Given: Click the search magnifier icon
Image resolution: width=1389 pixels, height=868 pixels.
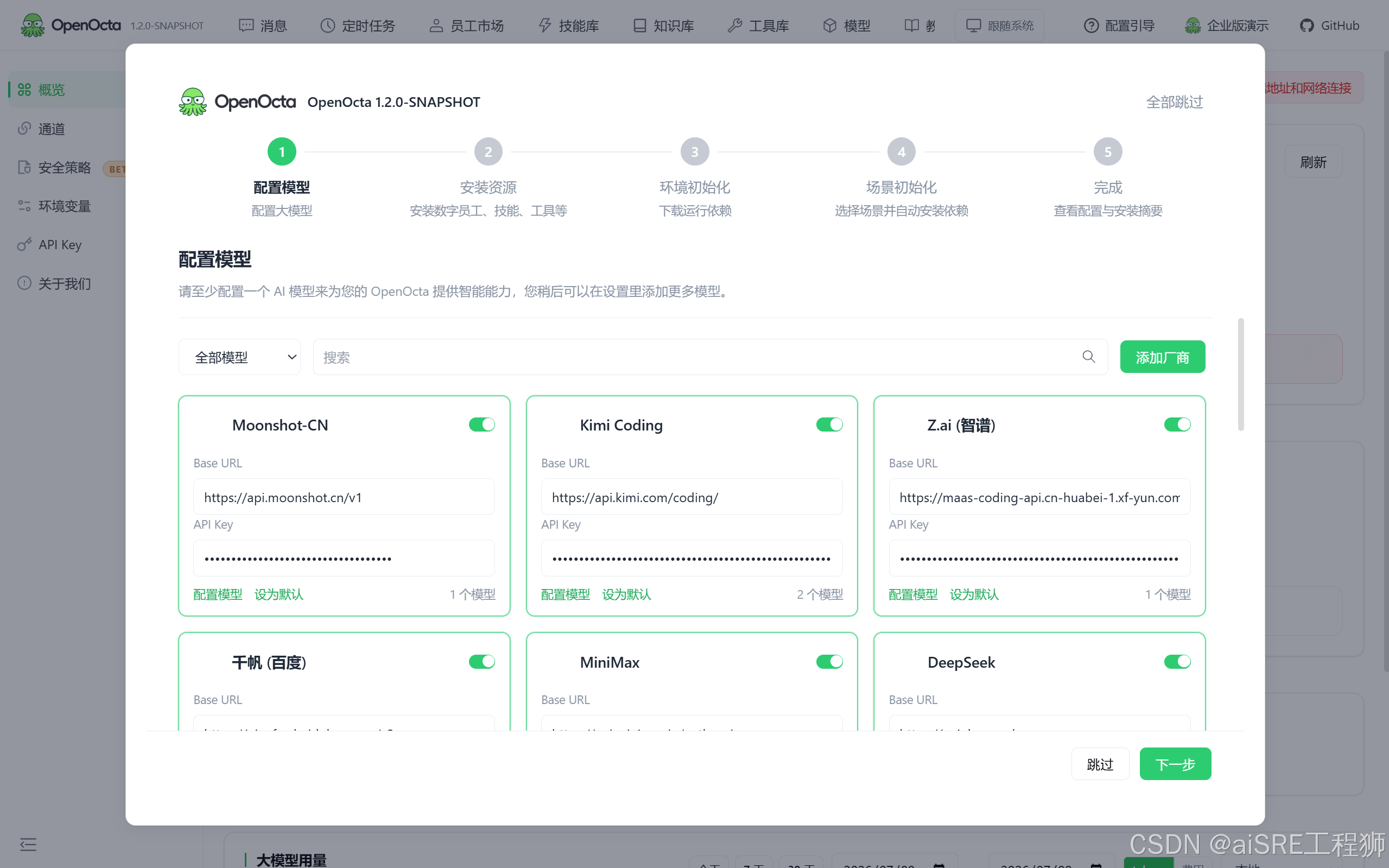Looking at the screenshot, I should [x=1089, y=357].
